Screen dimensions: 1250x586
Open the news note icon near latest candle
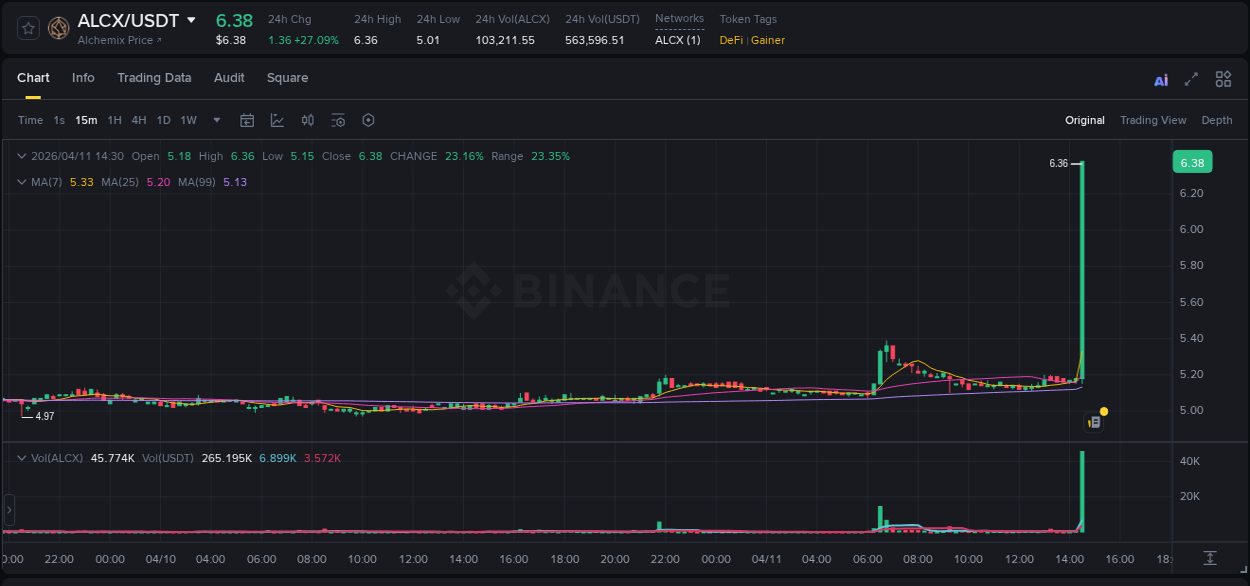point(1094,423)
